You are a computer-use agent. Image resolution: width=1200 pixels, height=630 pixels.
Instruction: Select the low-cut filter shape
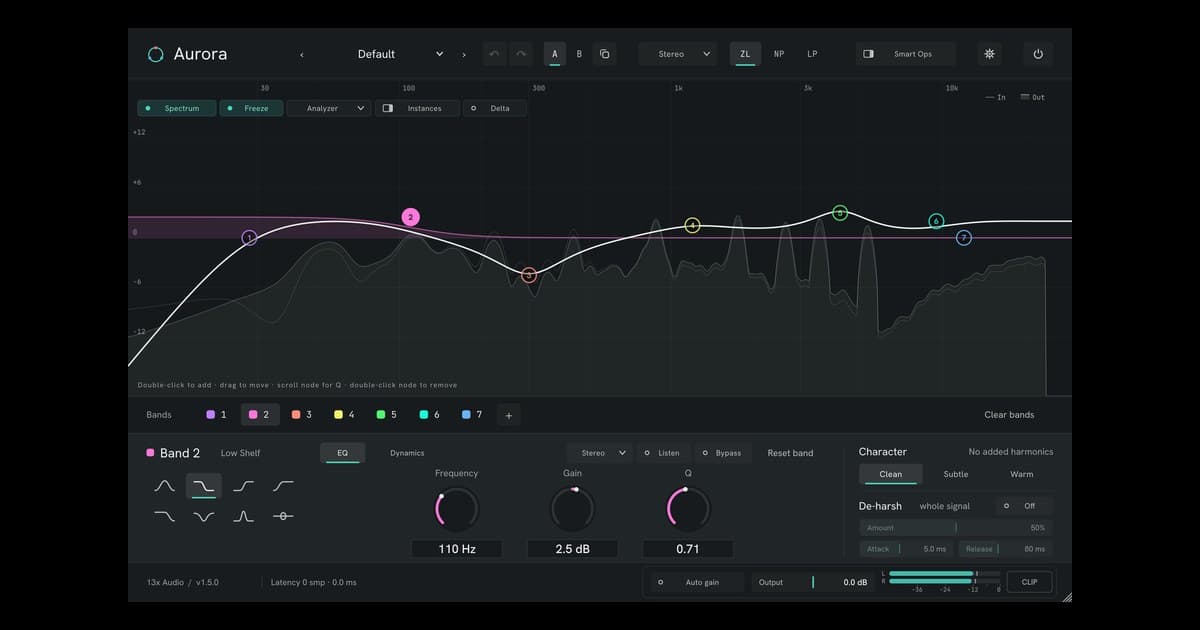(x=283, y=486)
